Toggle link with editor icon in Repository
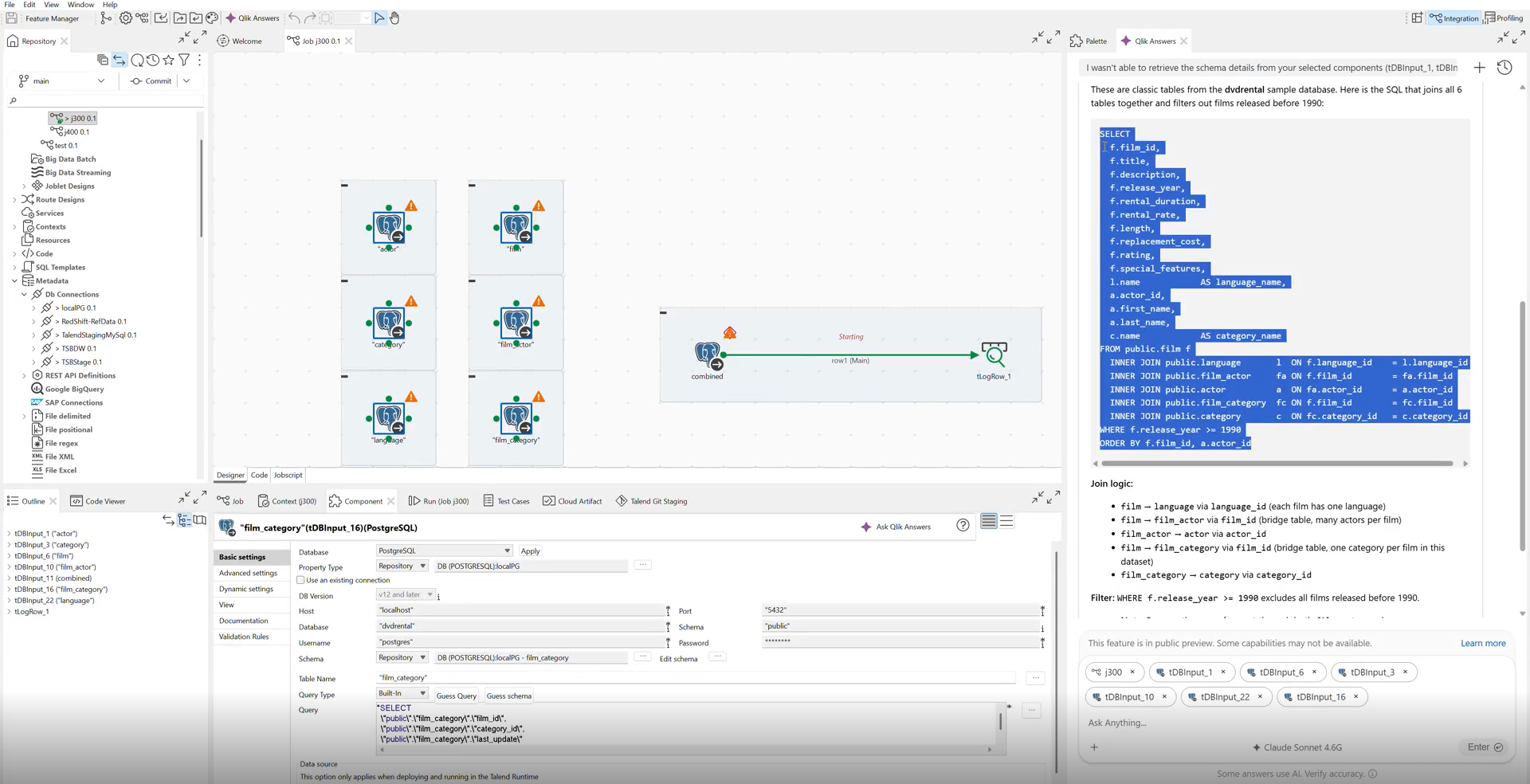 [x=119, y=60]
